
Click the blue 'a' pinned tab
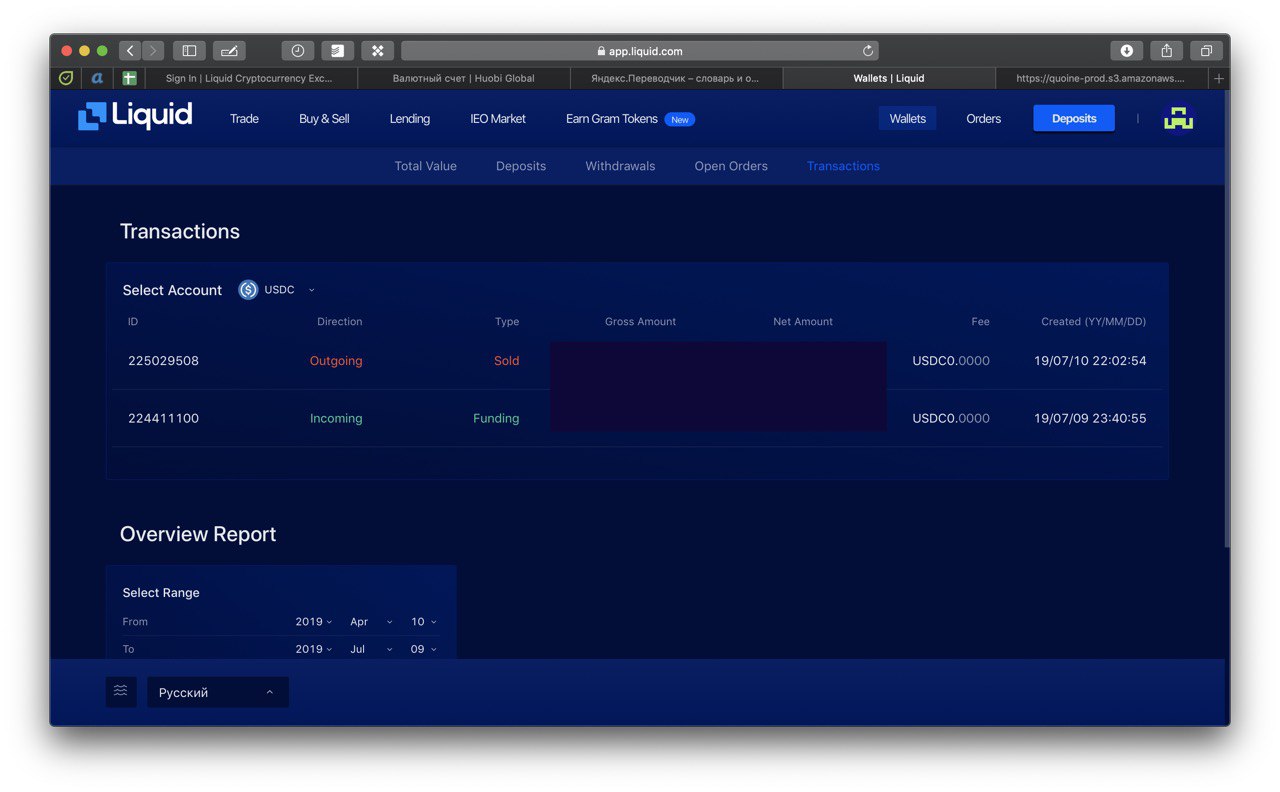[97, 78]
